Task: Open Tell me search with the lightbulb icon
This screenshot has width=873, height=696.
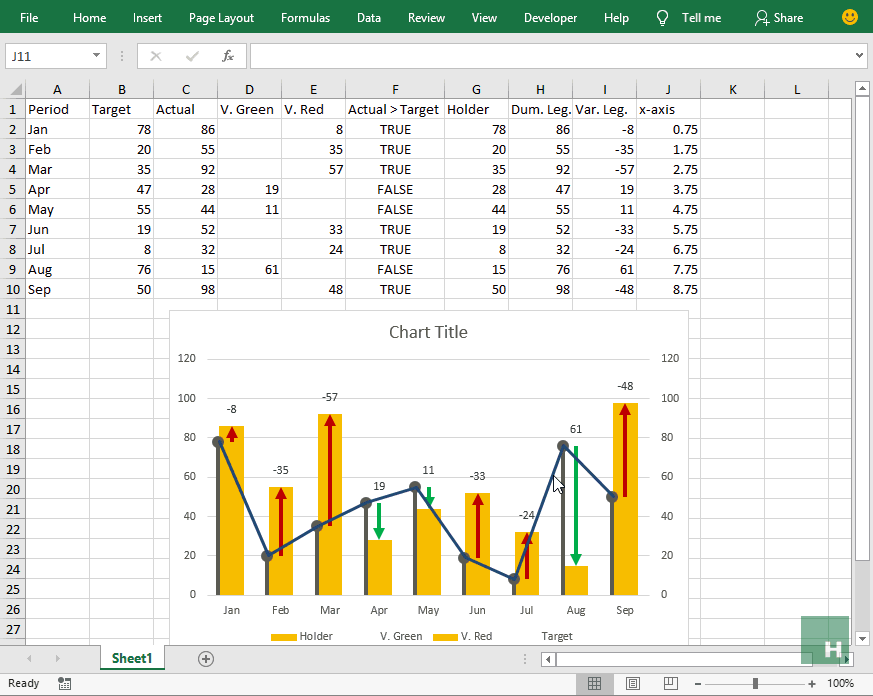Action: click(661, 17)
